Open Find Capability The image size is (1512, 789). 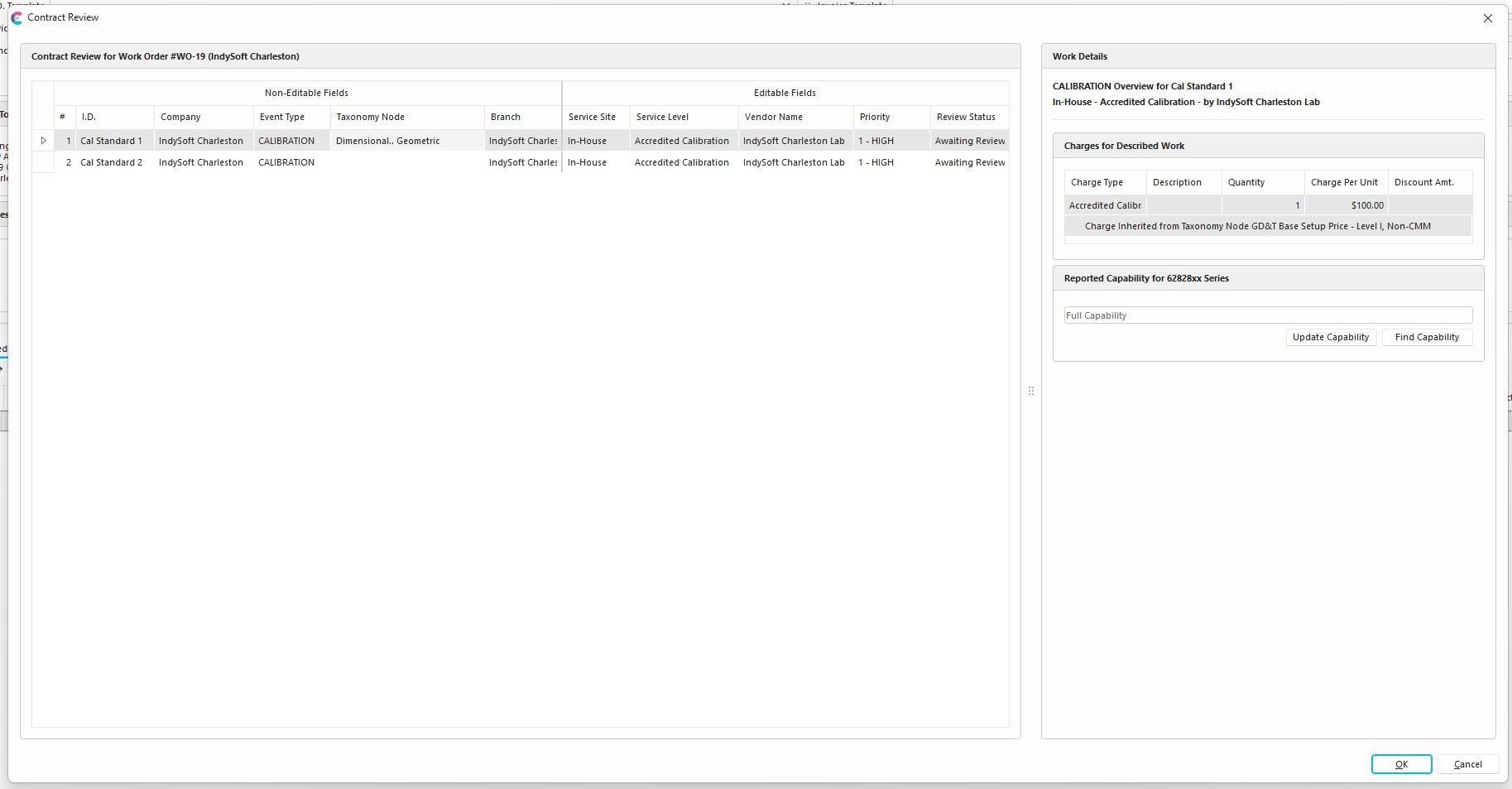(1426, 337)
